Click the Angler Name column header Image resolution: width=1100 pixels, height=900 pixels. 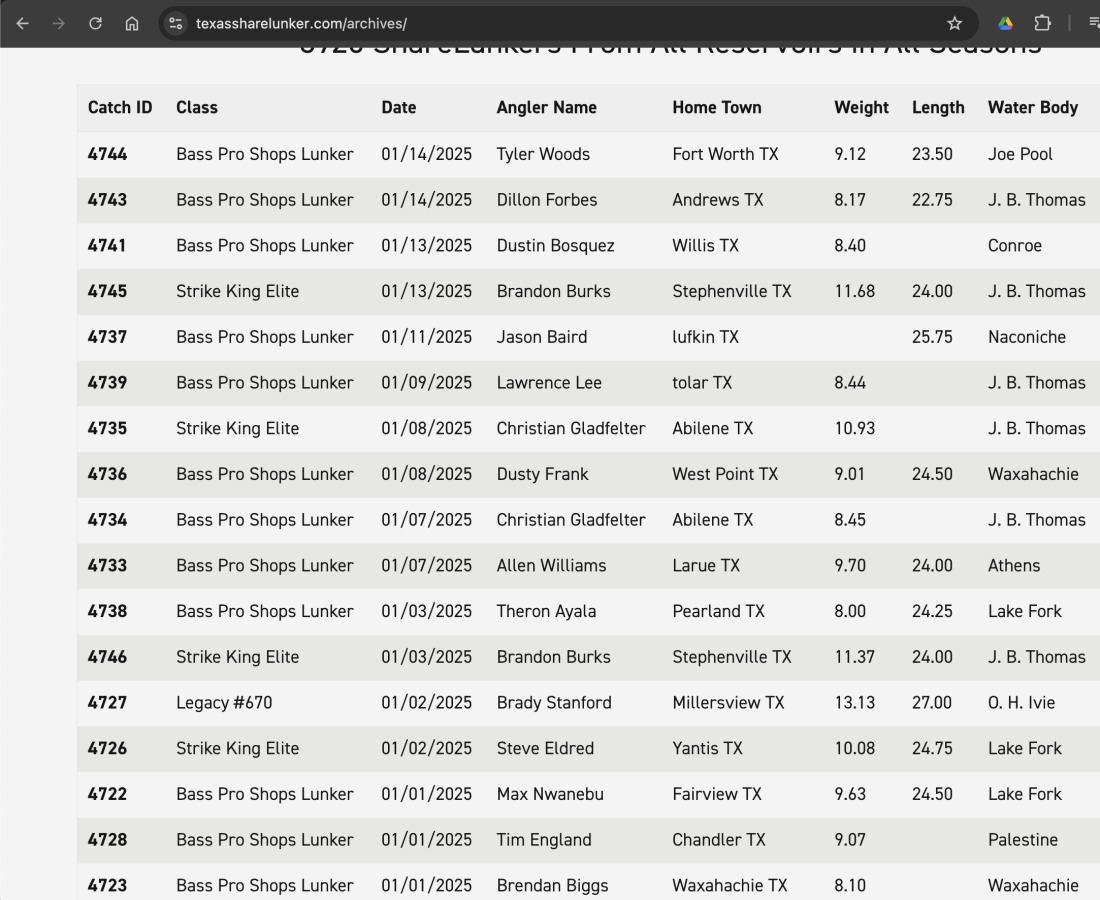click(546, 108)
